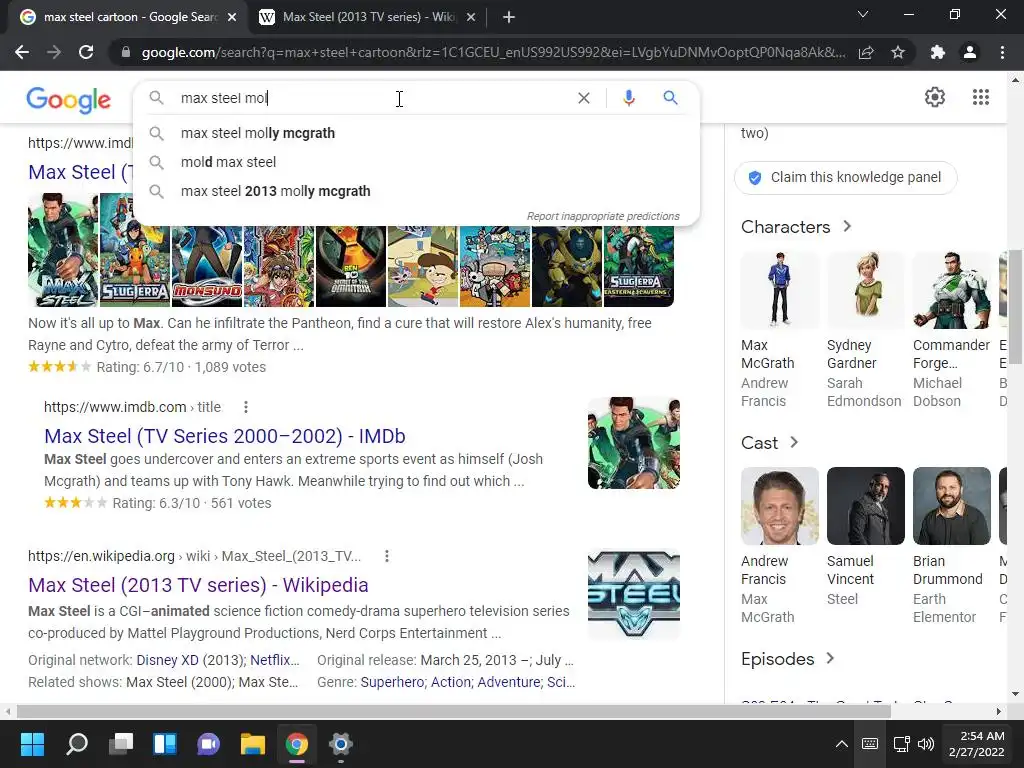Bookmark this page with the star icon
Viewport: 1024px width, 768px height.
(898, 52)
